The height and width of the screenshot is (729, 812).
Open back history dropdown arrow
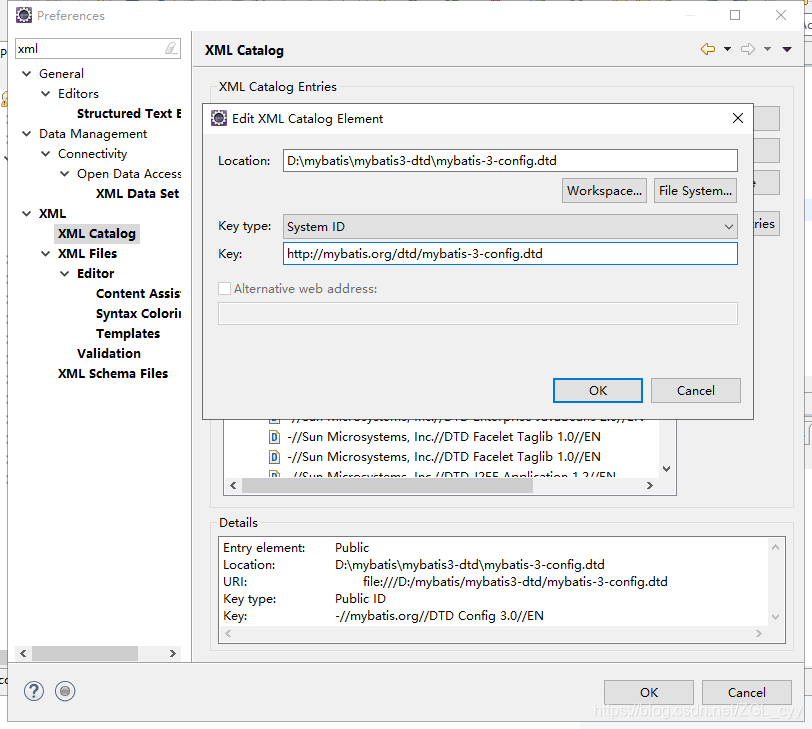(x=728, y=49)
